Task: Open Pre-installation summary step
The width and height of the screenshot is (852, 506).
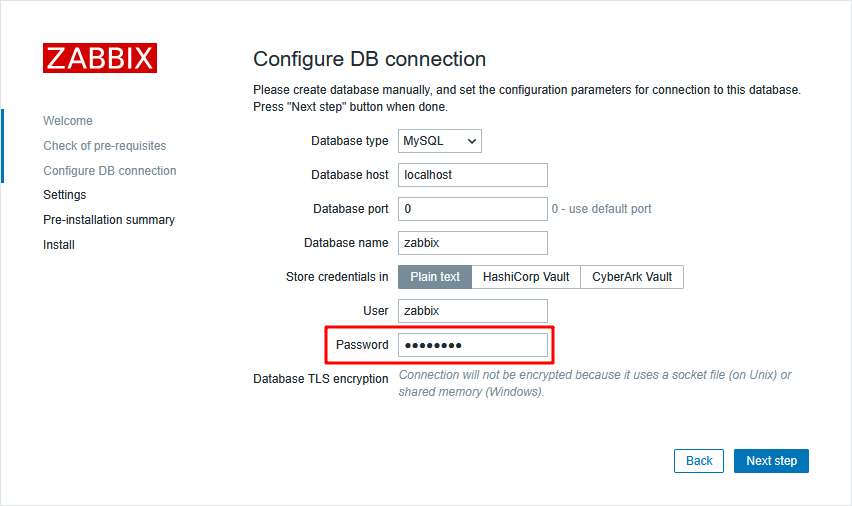Action: point(109,220)
